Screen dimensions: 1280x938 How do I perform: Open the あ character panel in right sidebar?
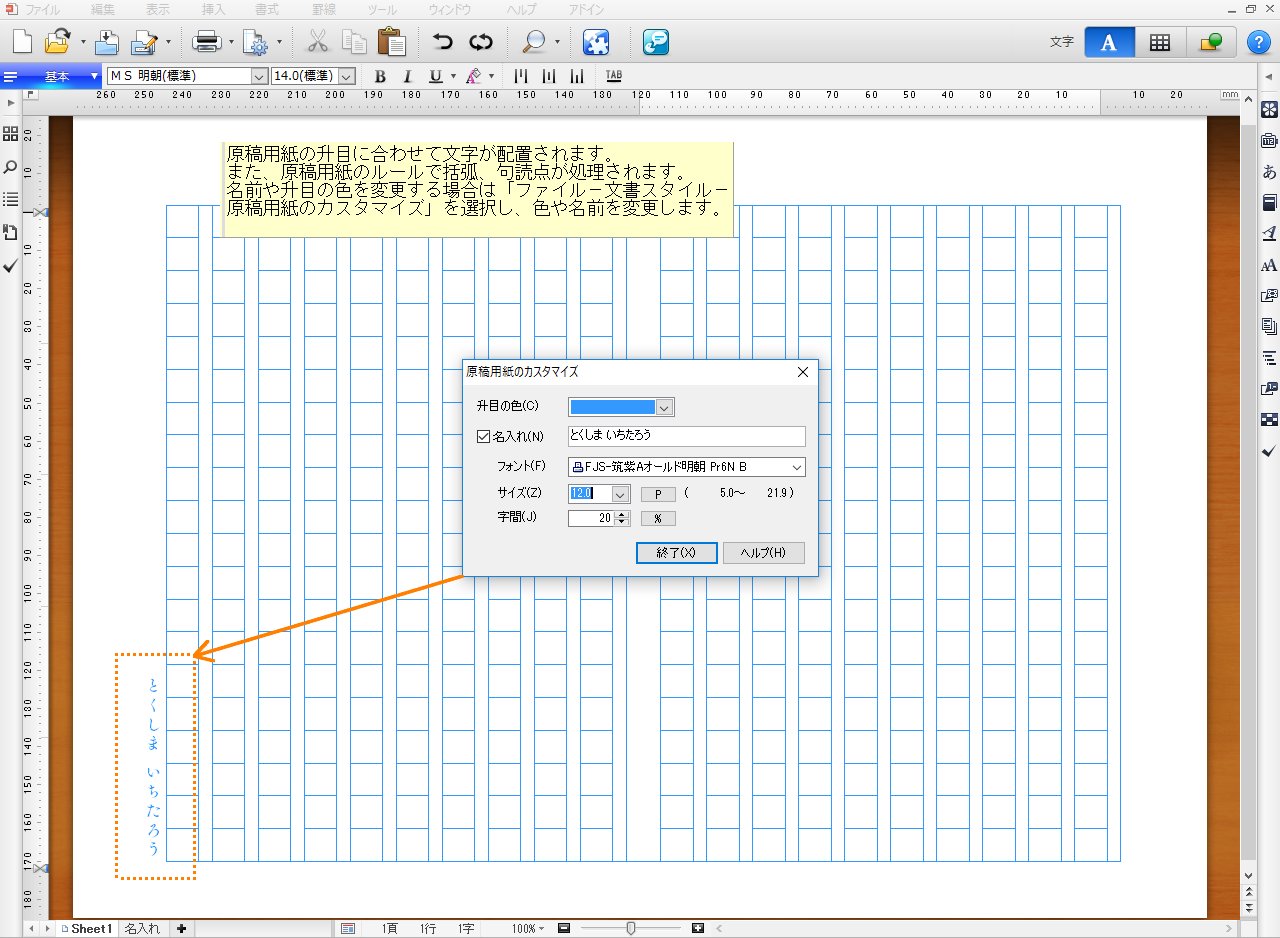click(x=1269, y=171)
